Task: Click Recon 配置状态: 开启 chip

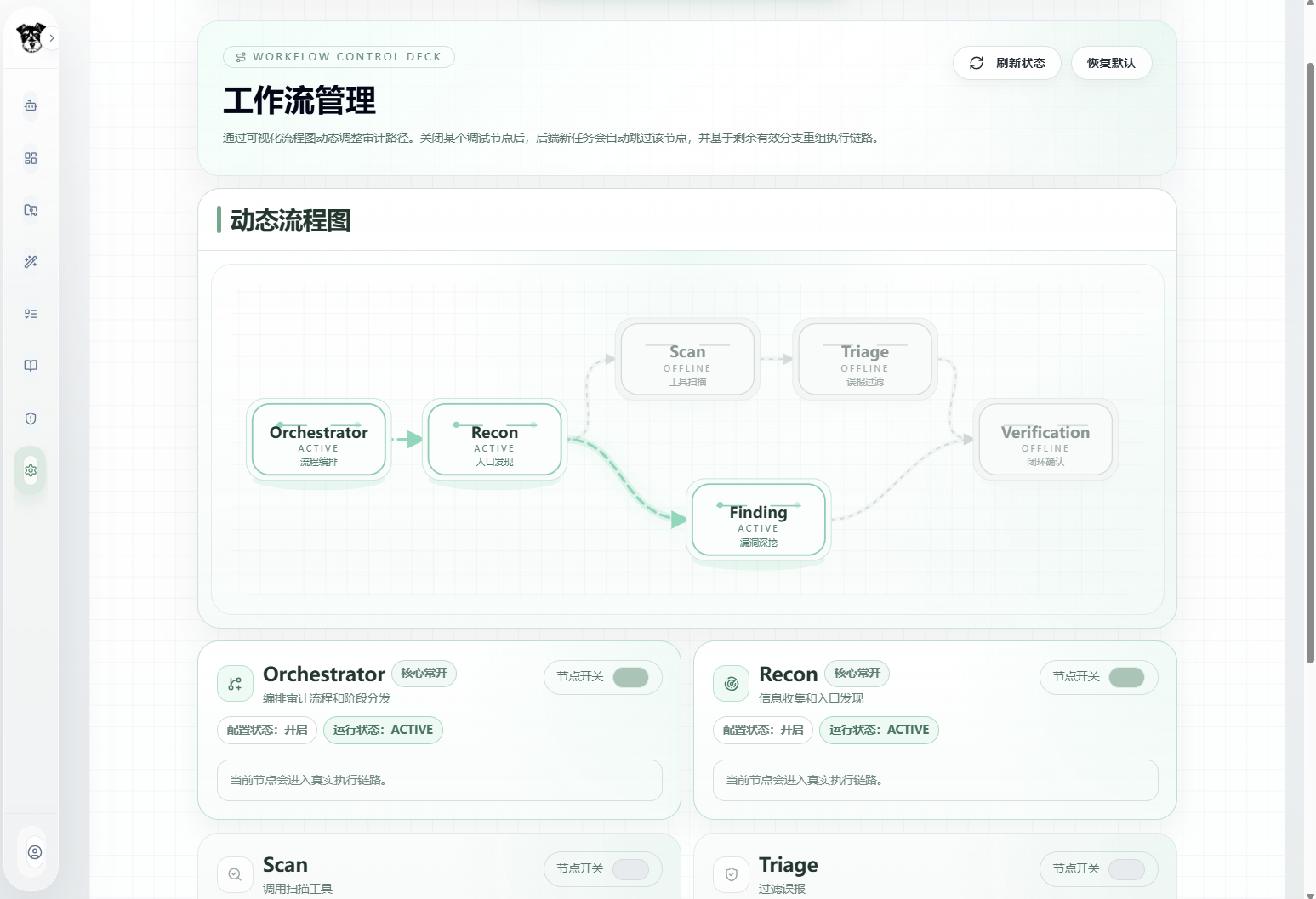Action: point(763,730)
